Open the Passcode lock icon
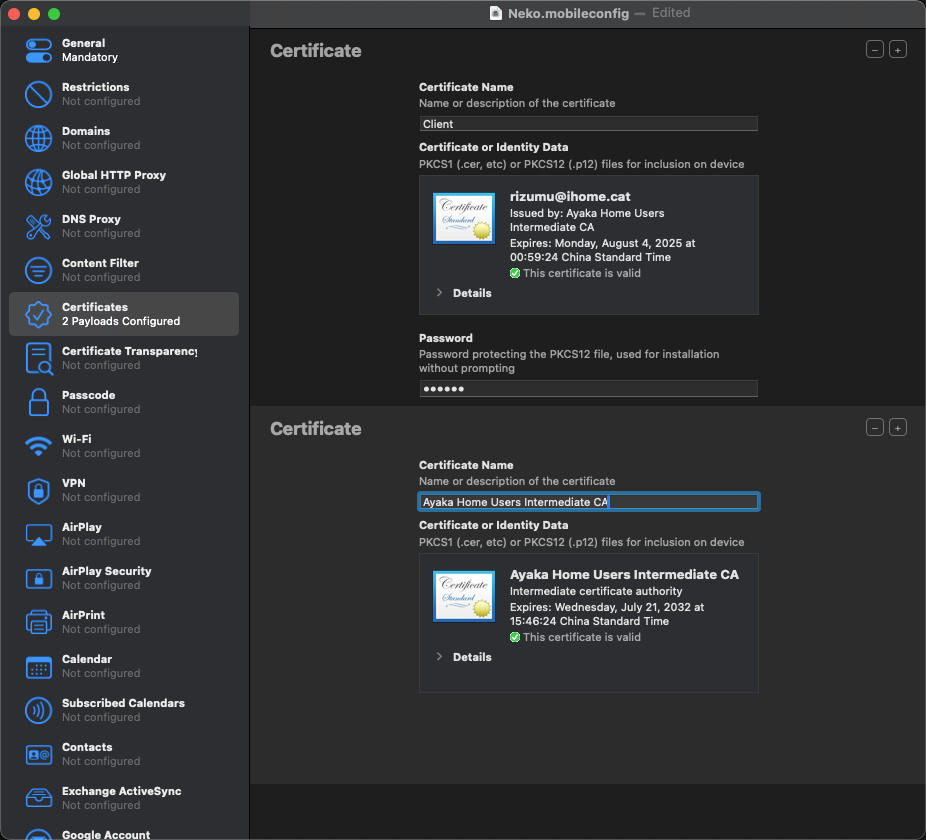The width and height of the screenshot is (926, 840). (38, 403)
